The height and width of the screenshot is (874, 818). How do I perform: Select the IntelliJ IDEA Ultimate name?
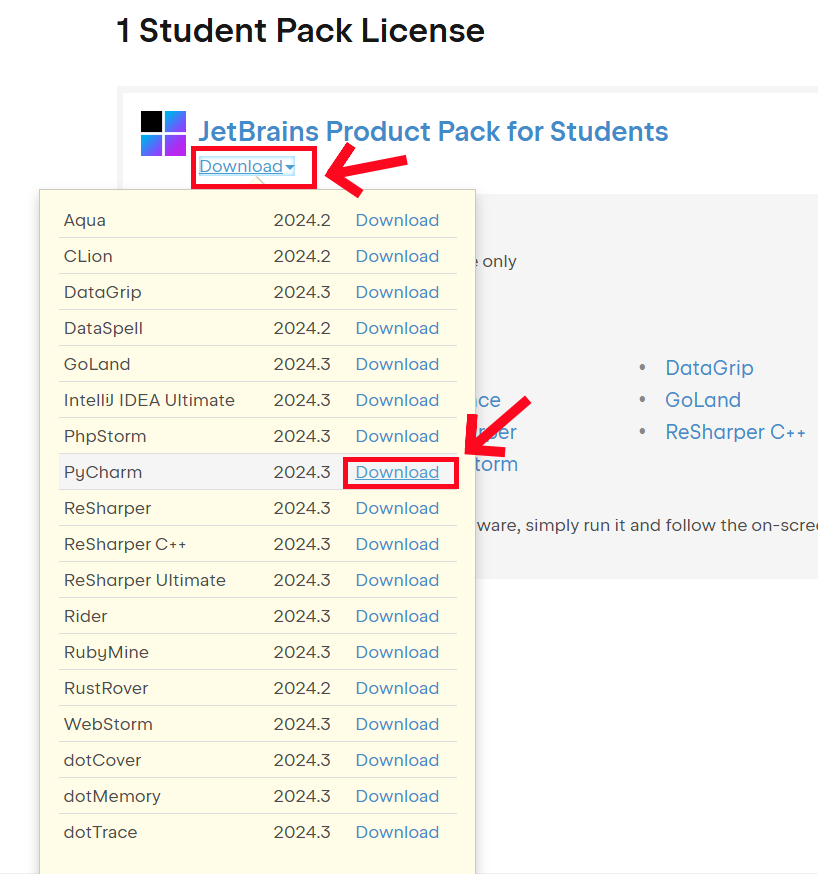point(149,400)
